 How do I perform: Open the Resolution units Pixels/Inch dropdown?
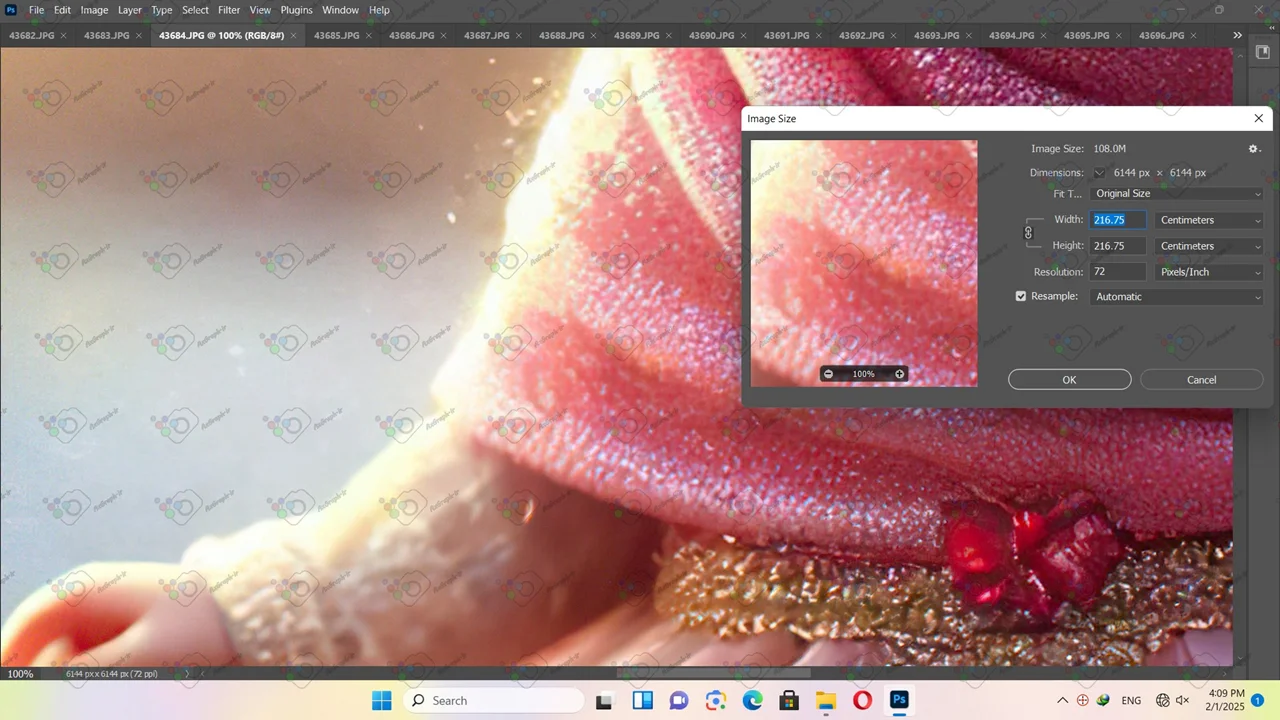pyautogui.click(x=1209, y=272)
